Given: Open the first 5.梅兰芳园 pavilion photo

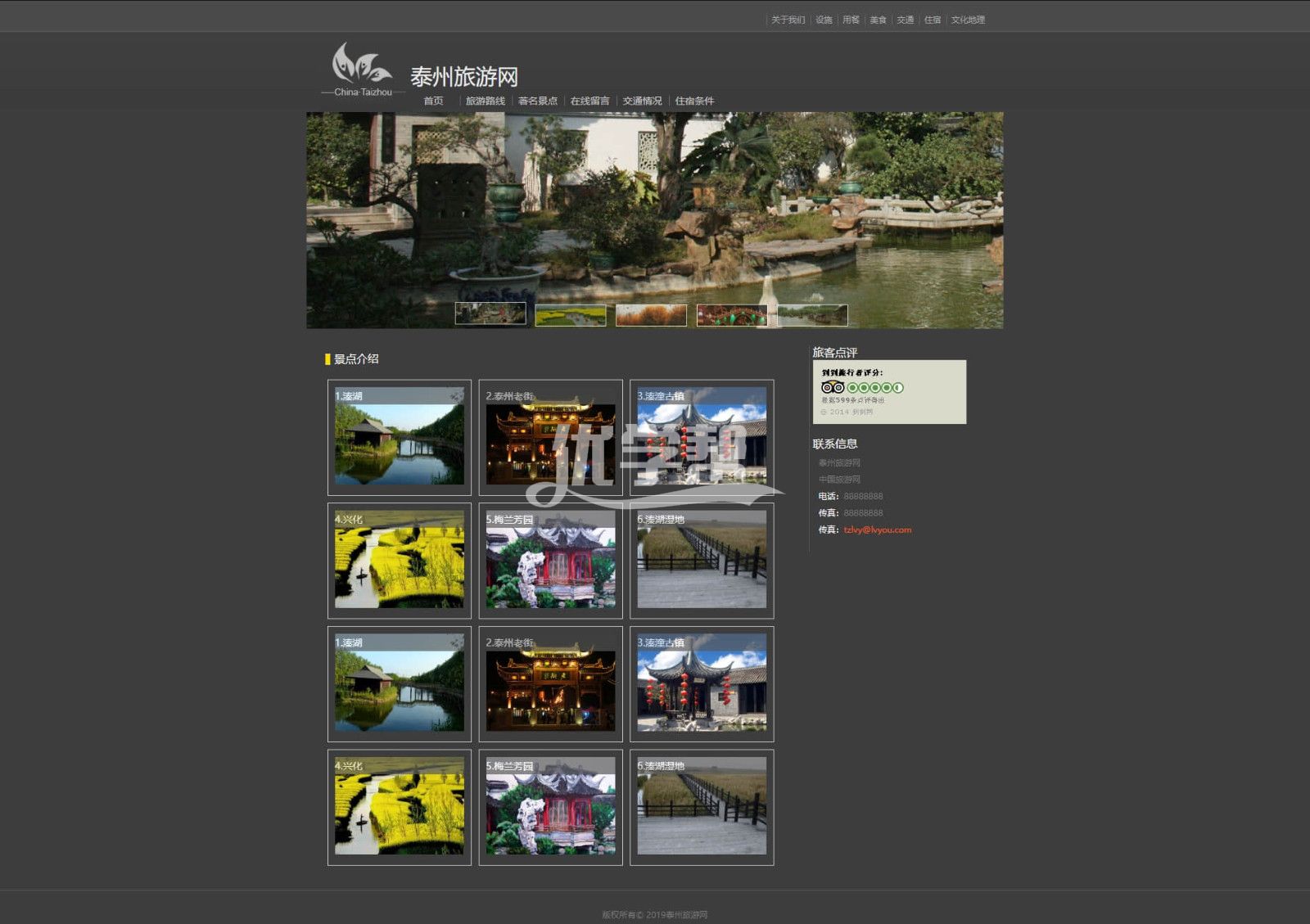Looking at the screenshot, I should coord(550,561).
